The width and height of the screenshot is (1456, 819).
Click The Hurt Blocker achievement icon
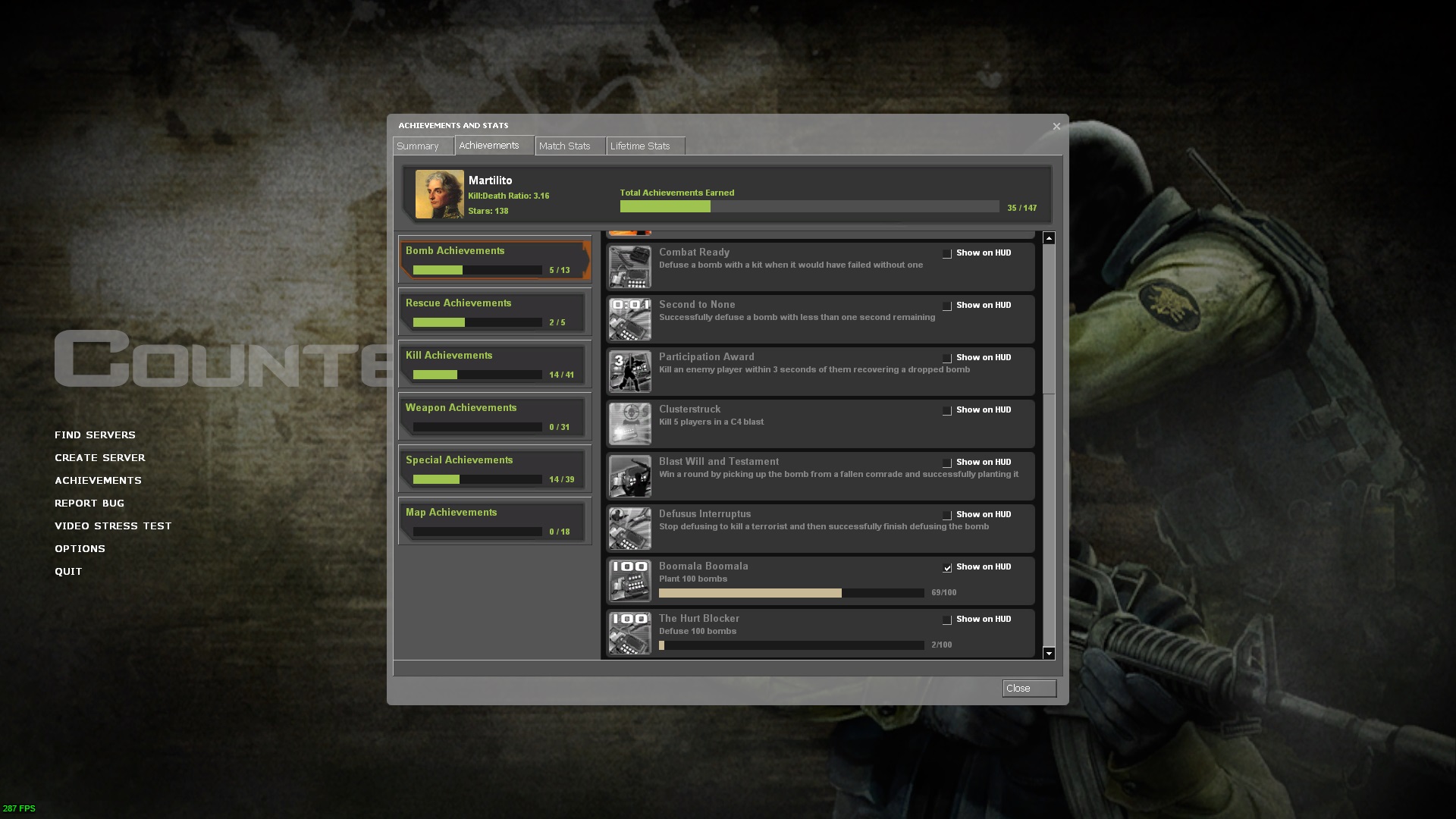pyautogui.click(x=629, y=633)
